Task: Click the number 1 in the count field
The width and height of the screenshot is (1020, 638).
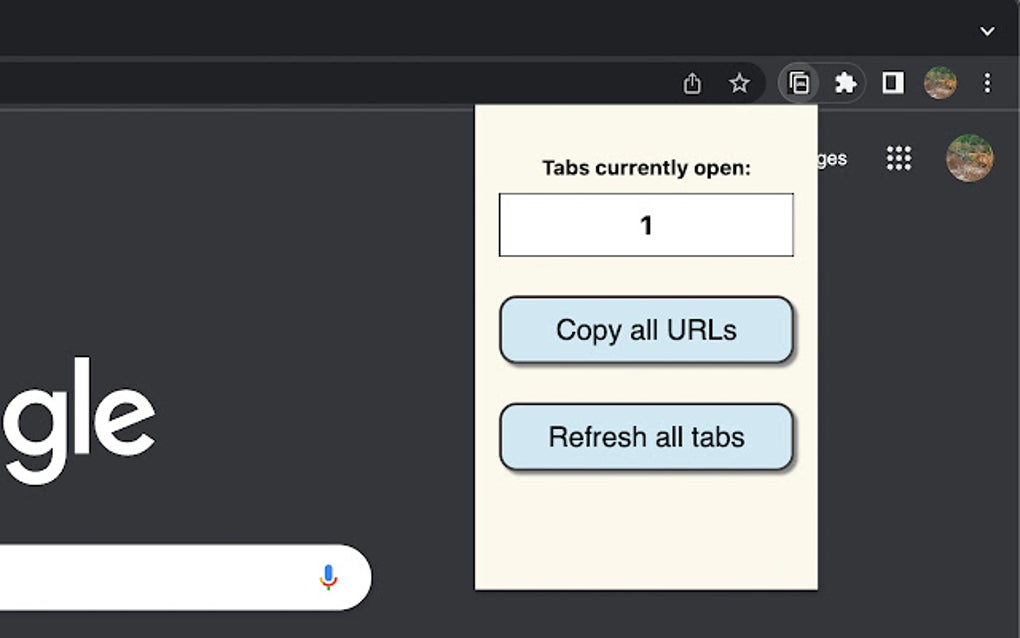Action: (645, 225)
